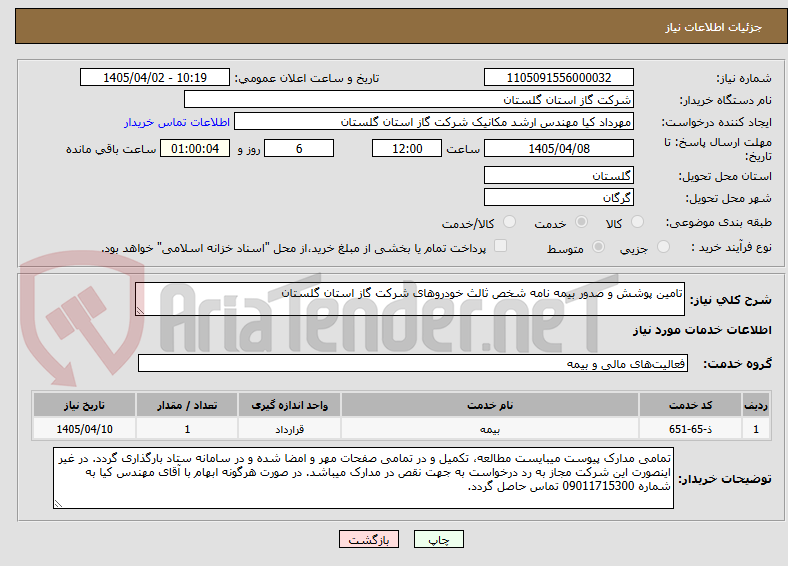Click the استان محل تحویل label

pyautogui.click(x=725, y=176)
